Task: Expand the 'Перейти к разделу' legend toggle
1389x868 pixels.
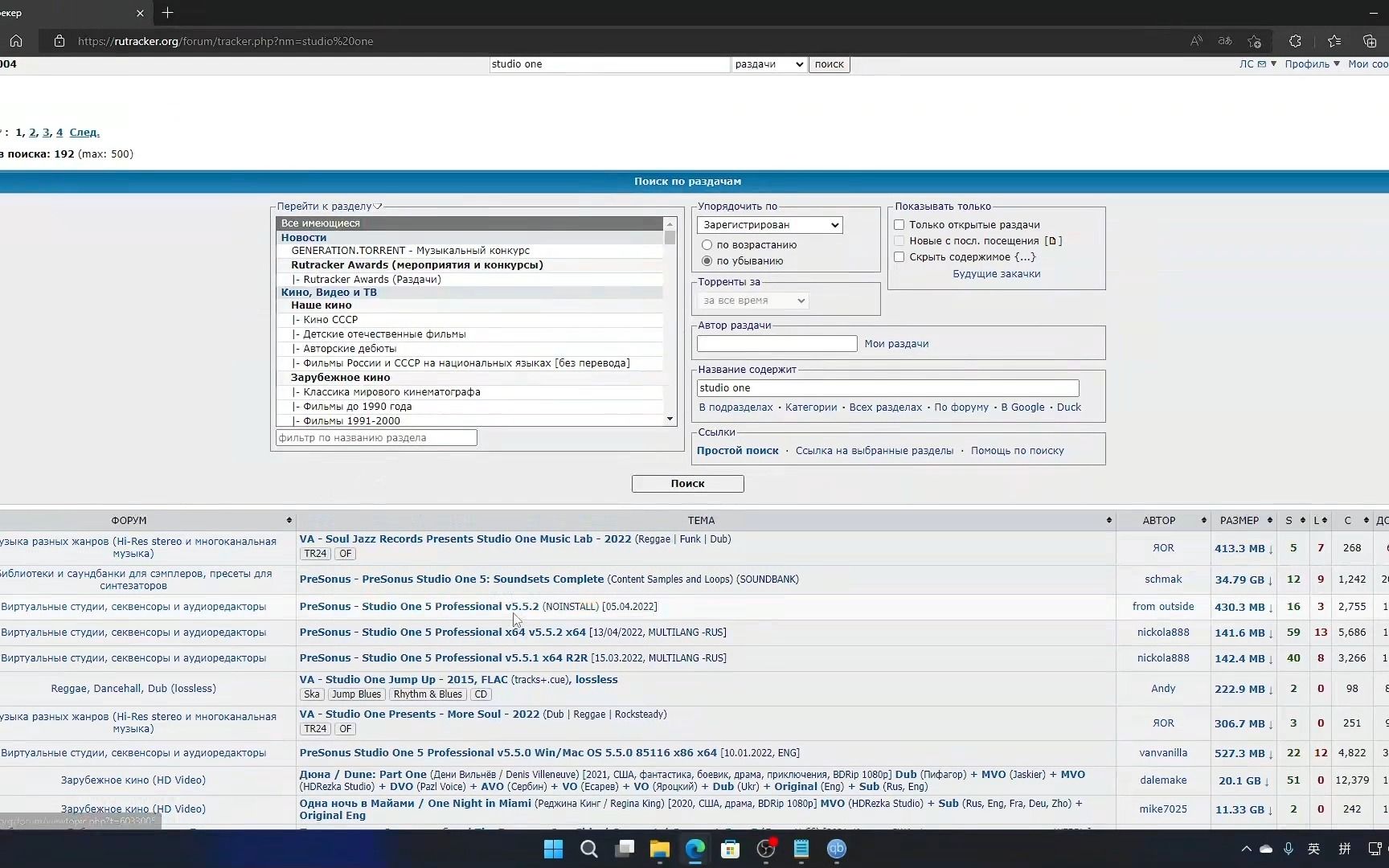Action: click(x=378, y=207)
